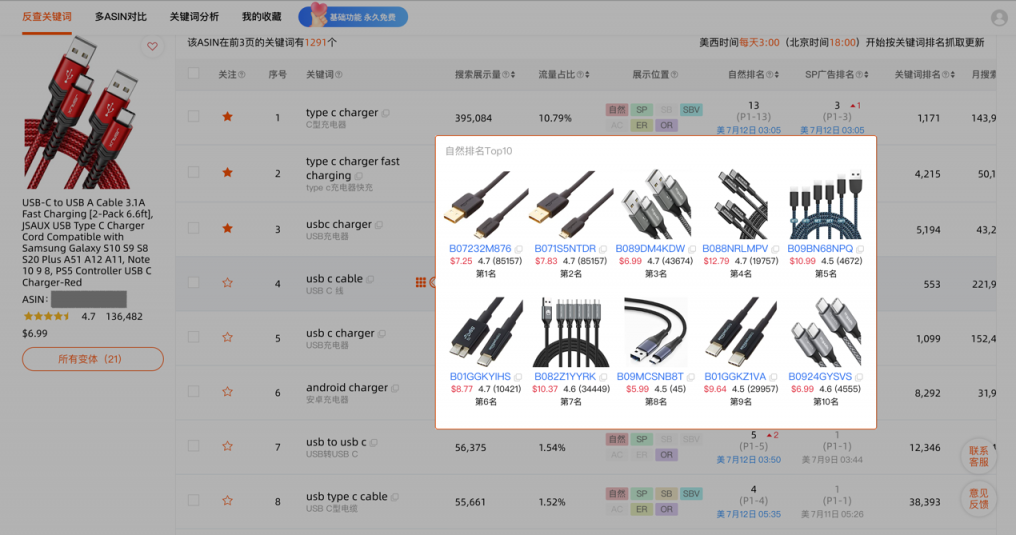Viewport: 1016px width, 535px height.
Task: Click the heart favorite icon on product image
Action: pyautogui.click(x=152, y=46)
